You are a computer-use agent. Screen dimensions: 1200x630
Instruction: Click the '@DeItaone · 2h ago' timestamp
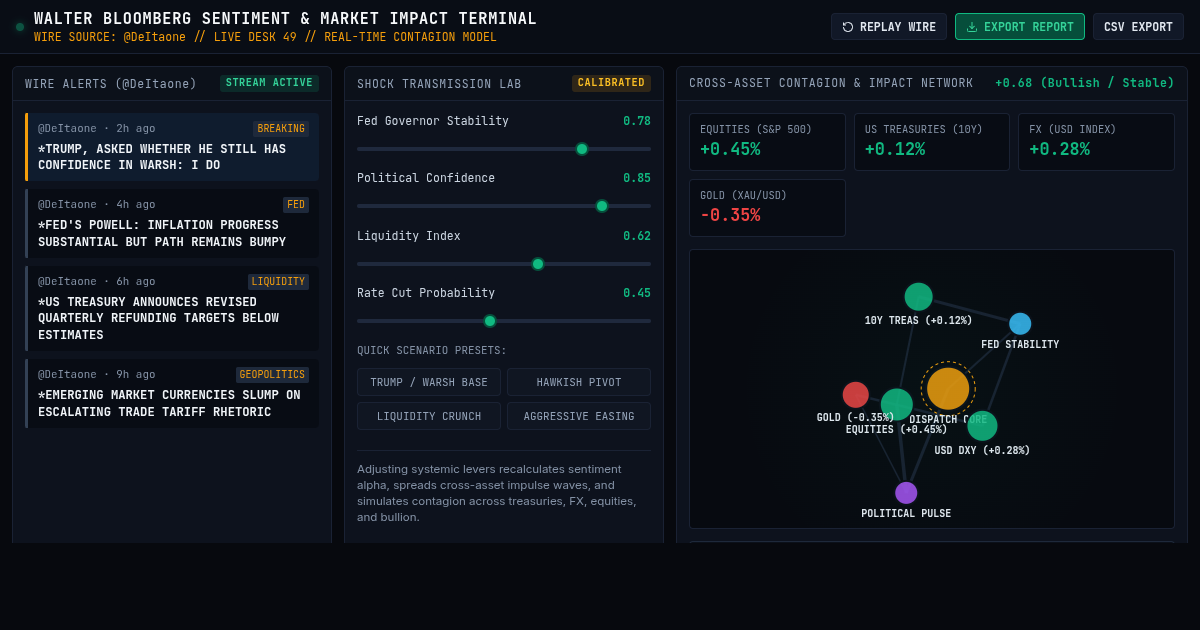pos(97,128)
